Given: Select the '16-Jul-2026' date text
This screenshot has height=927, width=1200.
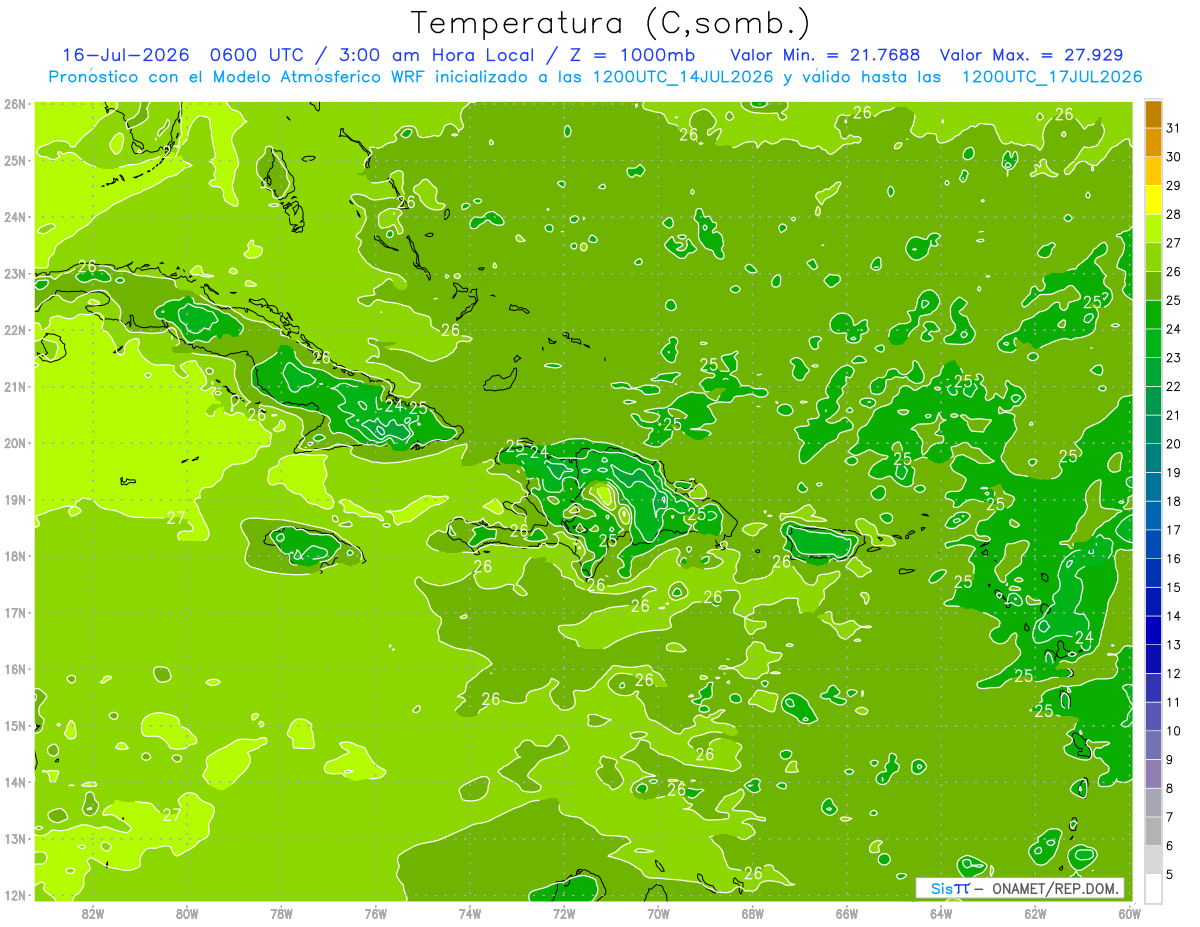Looking at the screenshot, I should [126, 55].
